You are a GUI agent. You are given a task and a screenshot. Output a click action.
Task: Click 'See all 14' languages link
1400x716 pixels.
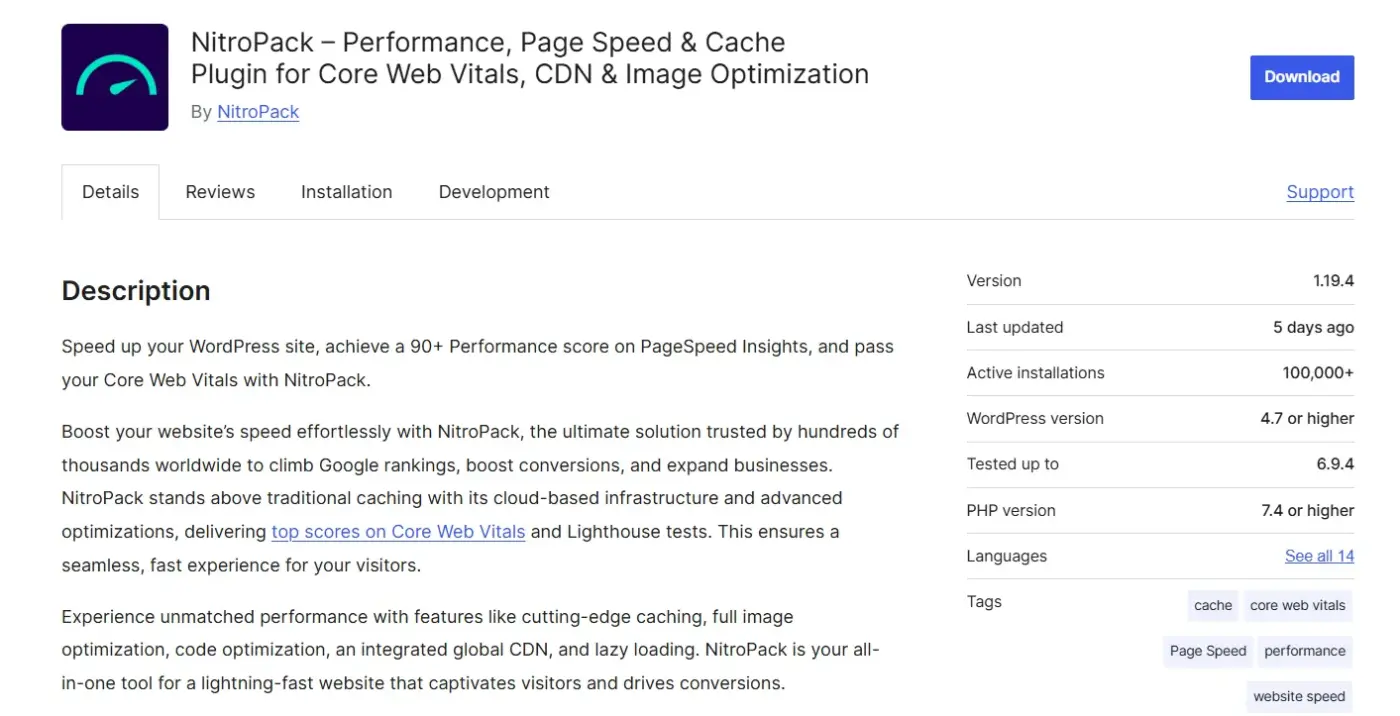[1319, 556]
